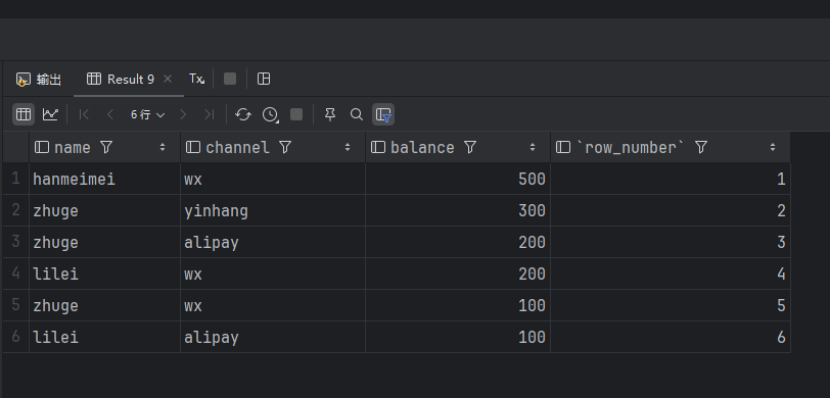Select the name column header
Screen dimensions: 830x399
(105, 147)
